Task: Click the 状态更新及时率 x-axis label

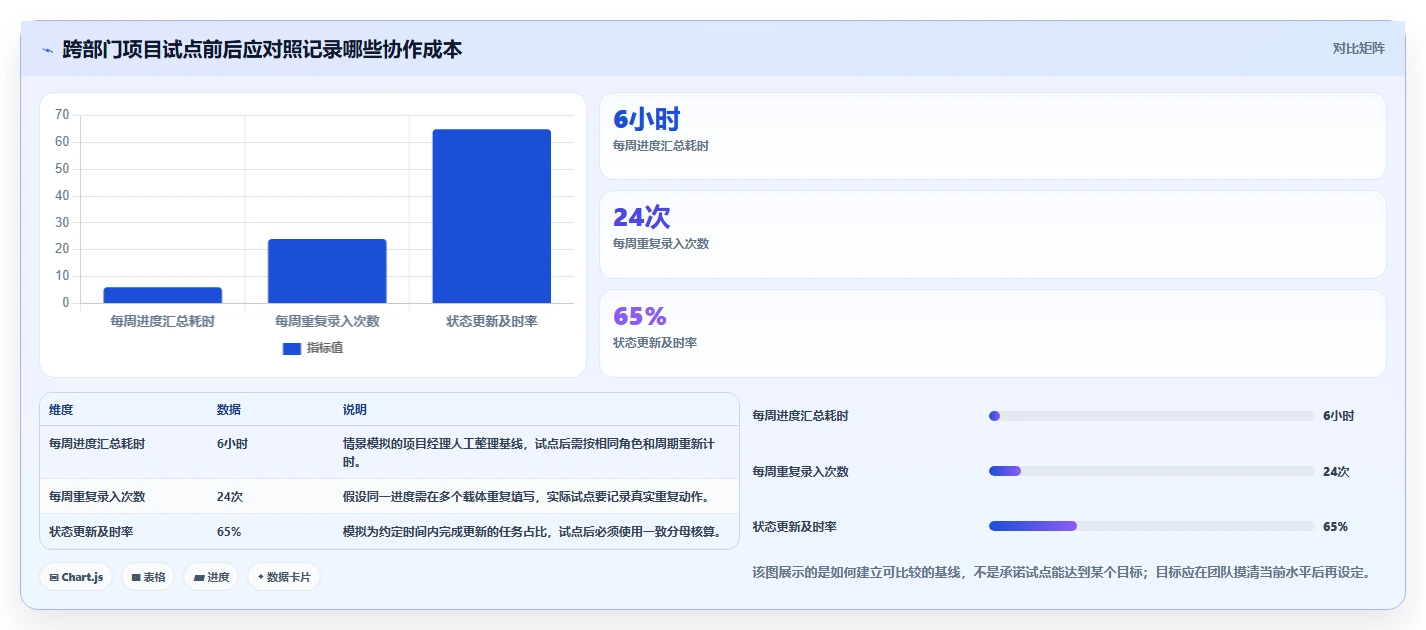Action: [492, 321]
